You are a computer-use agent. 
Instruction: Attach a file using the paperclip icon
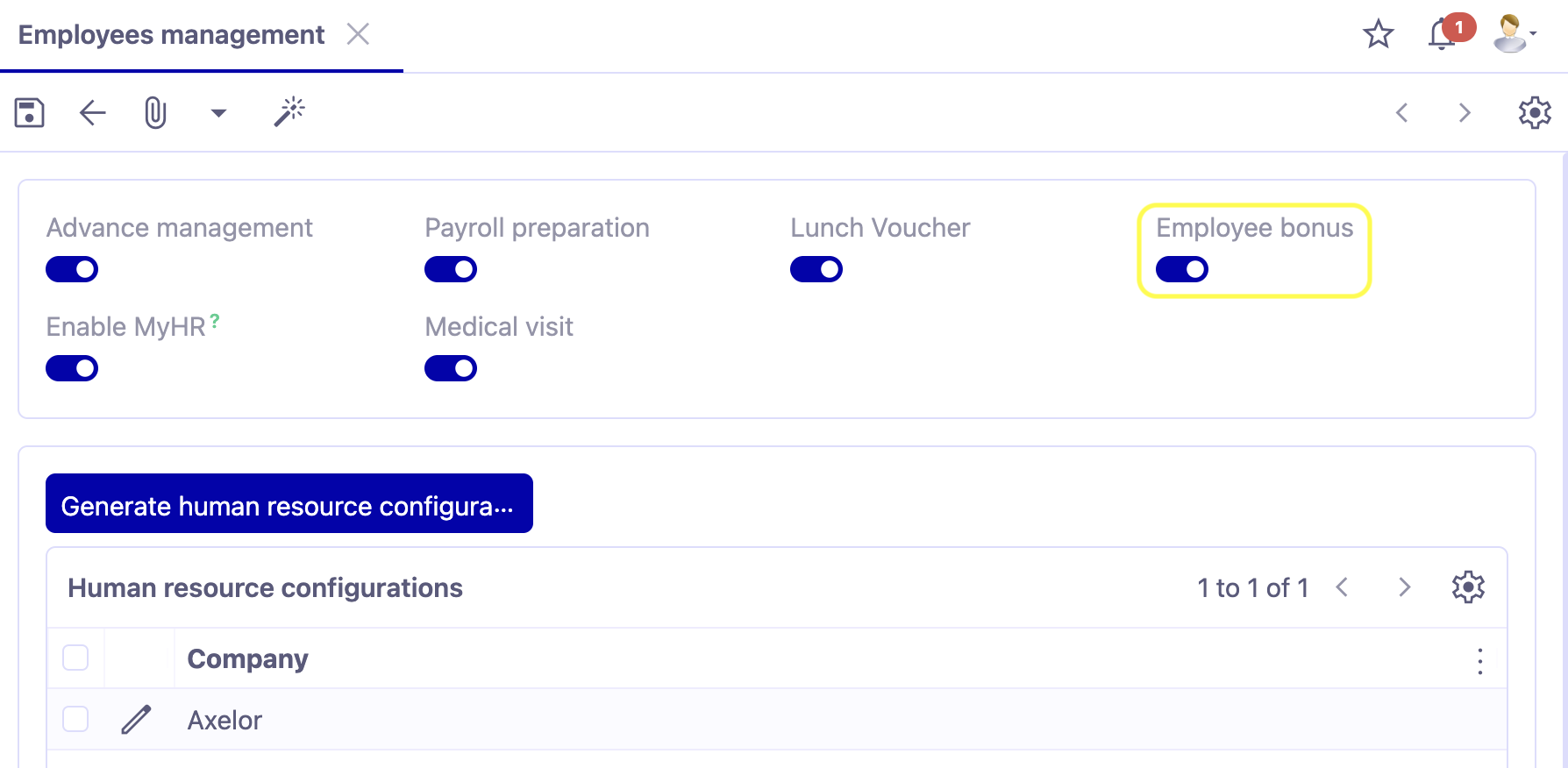pyautogui.click(x=154, y=112)
